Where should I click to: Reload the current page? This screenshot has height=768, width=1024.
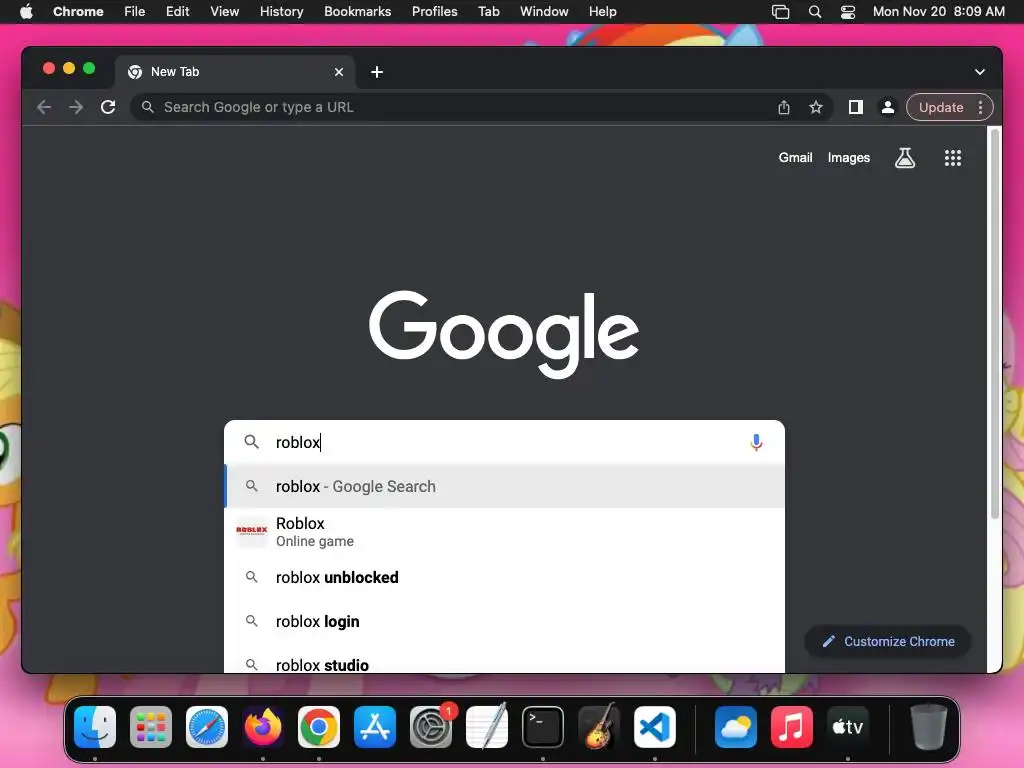click(x=108, y=107)
